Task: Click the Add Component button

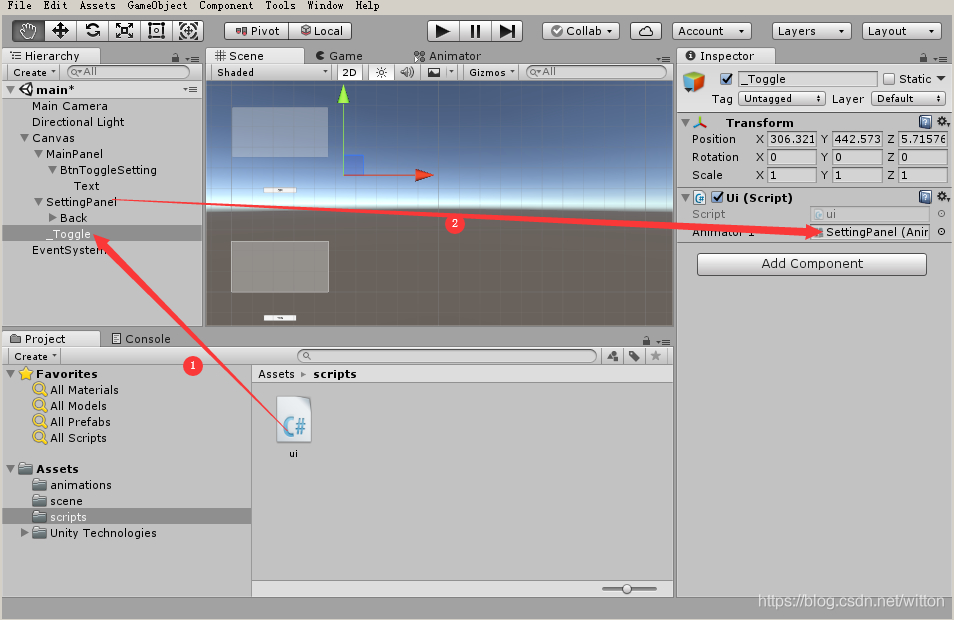Action: tap(812, 263)
